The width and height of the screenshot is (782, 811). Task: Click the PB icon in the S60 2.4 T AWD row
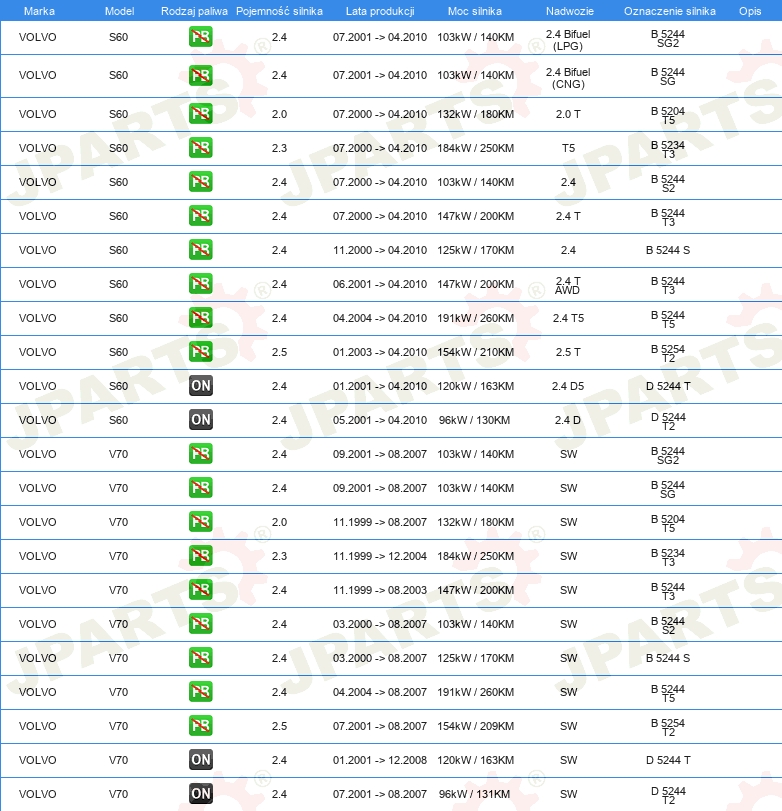(200, 284)
